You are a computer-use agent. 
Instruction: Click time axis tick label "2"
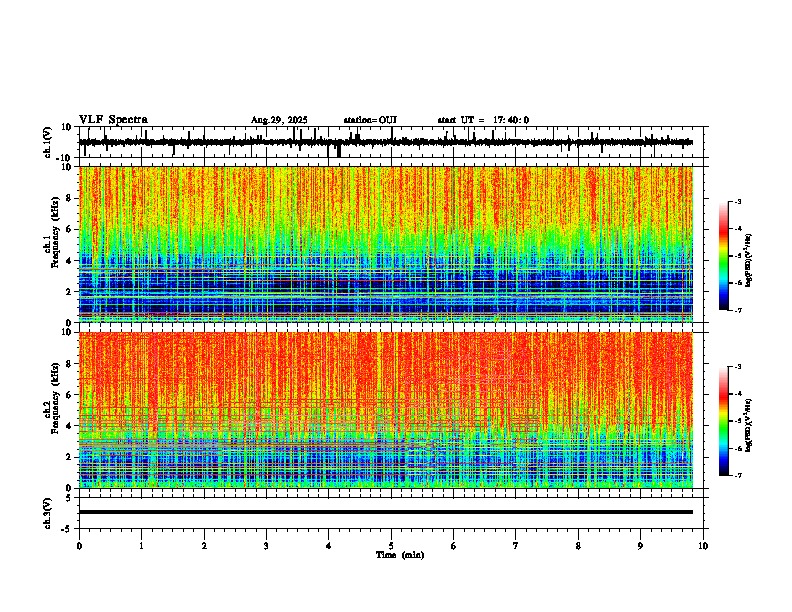tap(204, 546)
